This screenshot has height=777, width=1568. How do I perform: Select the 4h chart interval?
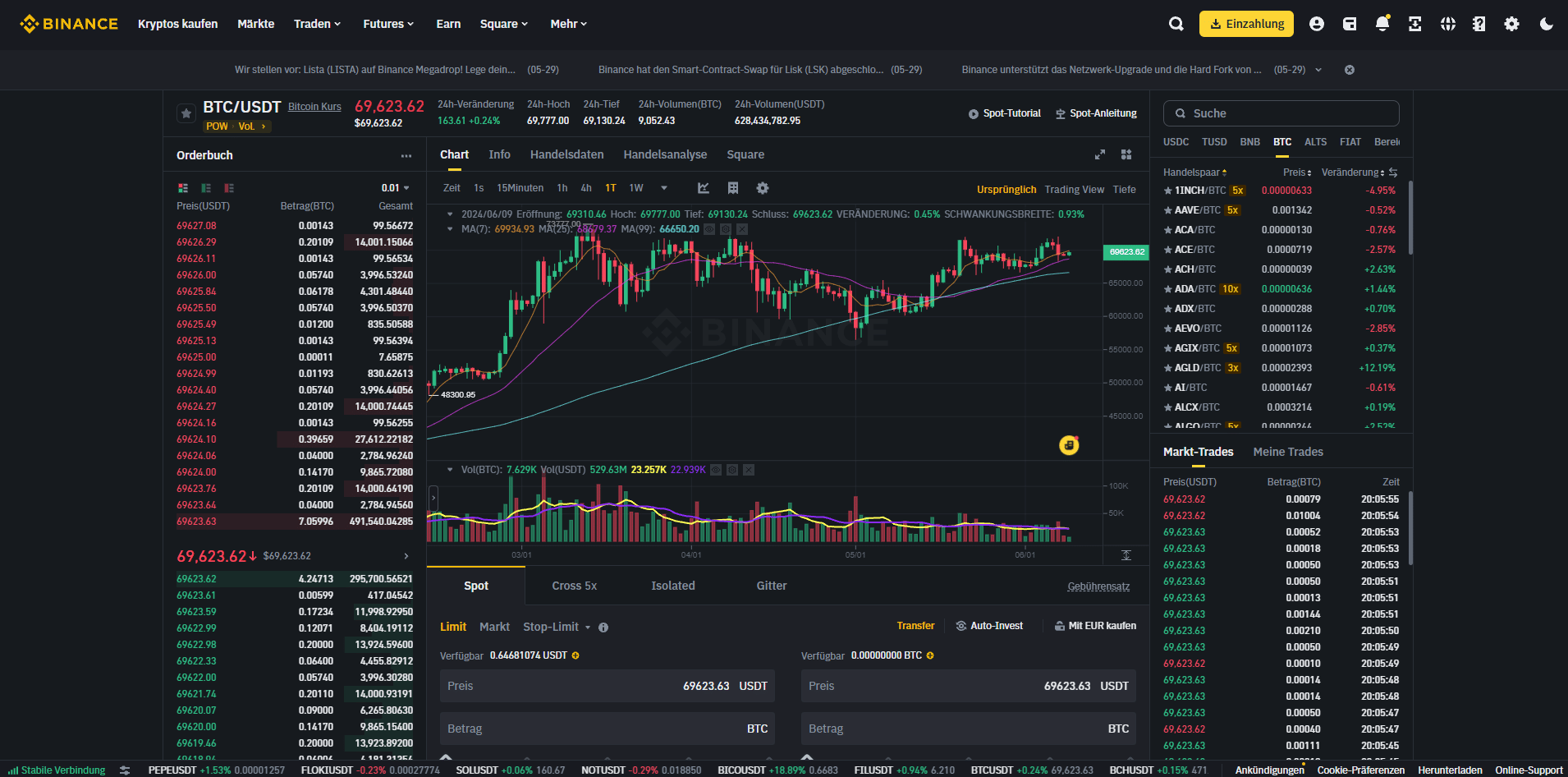pos(586,188)
